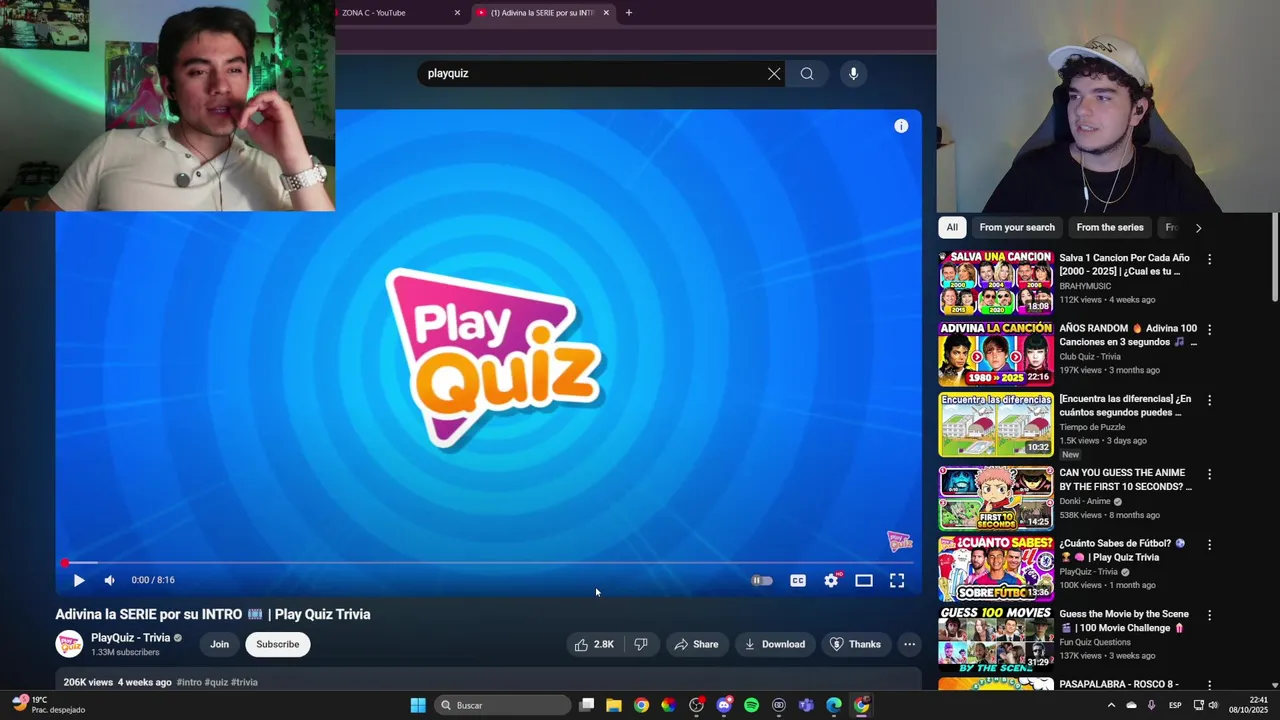Switch to the Adivina la SERIE browser tab
The width and height of the screenshot is (1280, 720).
[541, 13]
